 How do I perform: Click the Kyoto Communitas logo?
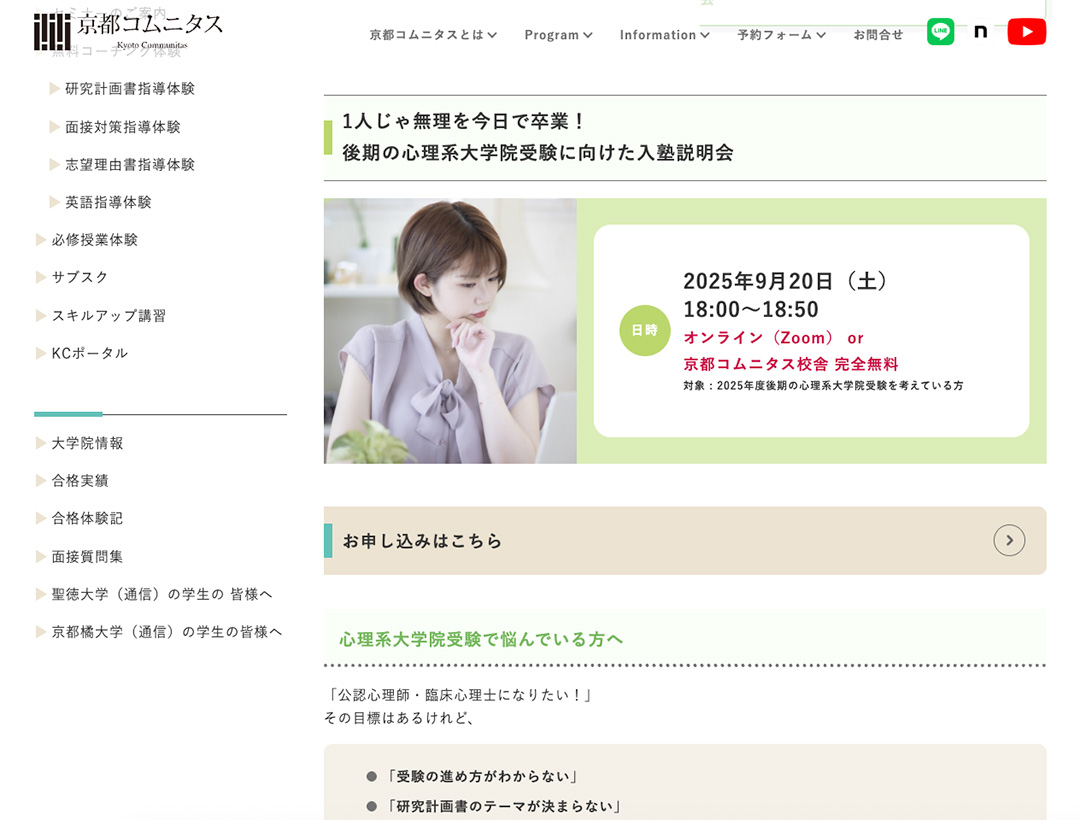coord(128,31)
